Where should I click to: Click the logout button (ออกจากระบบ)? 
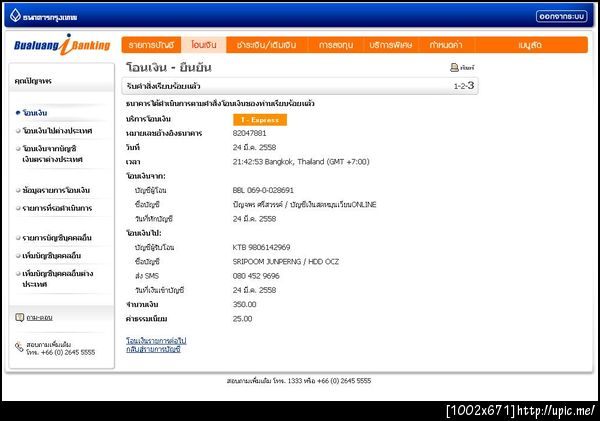point(561,16)
